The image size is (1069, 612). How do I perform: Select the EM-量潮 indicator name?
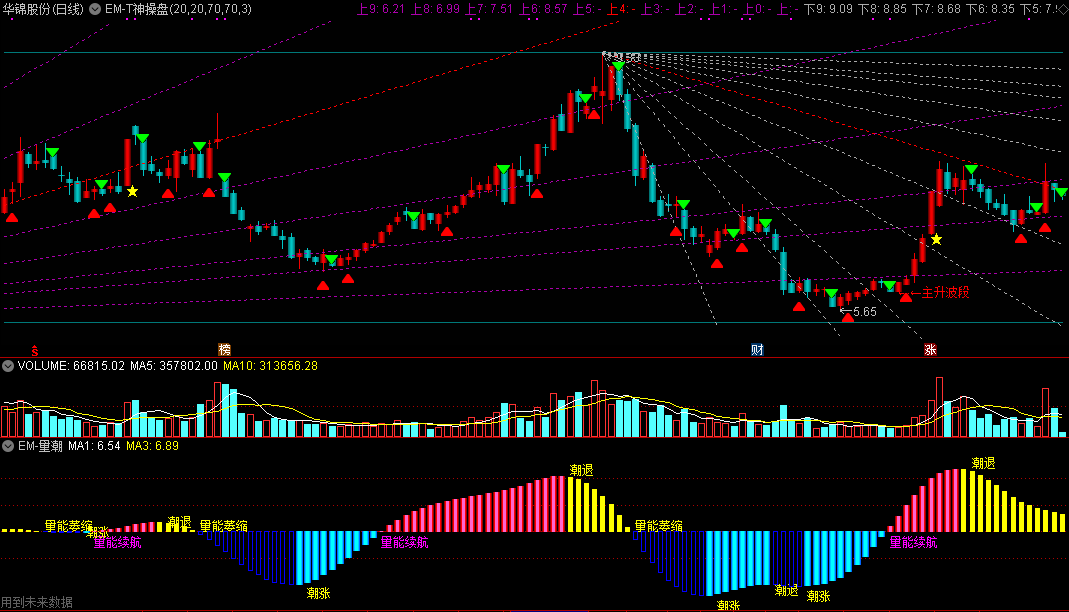(40, 446)
